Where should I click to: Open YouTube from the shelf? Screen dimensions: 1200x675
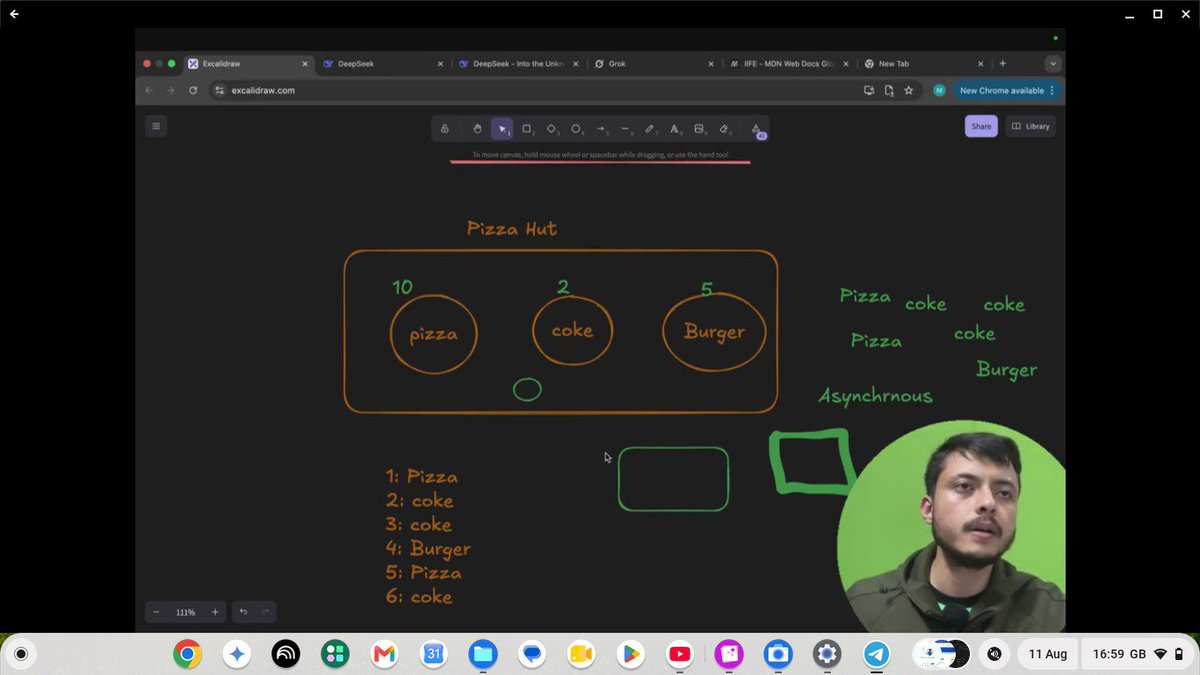pyautogui.click(x=679, y=654)
